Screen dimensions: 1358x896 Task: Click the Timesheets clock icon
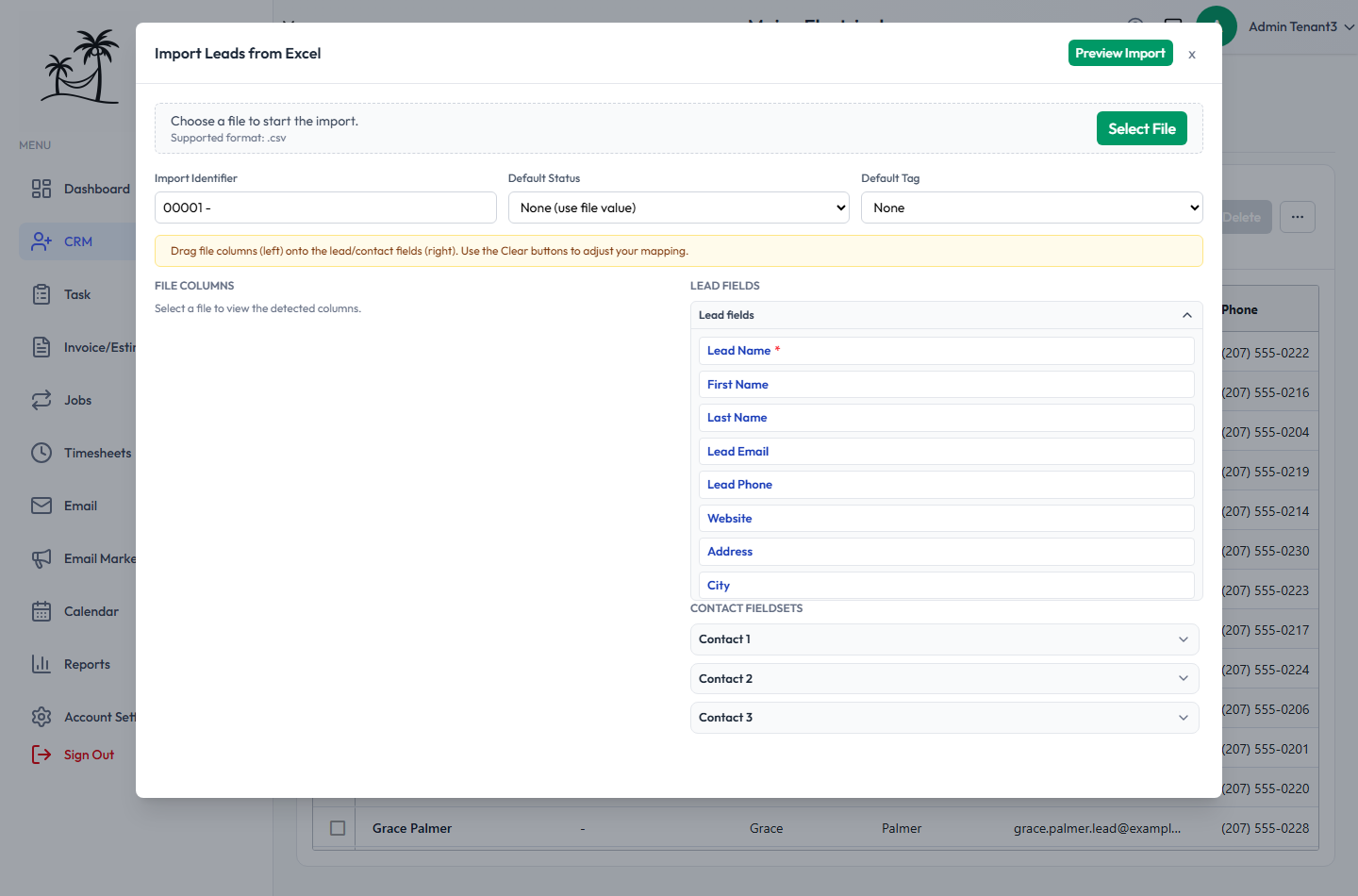(41, 453)
